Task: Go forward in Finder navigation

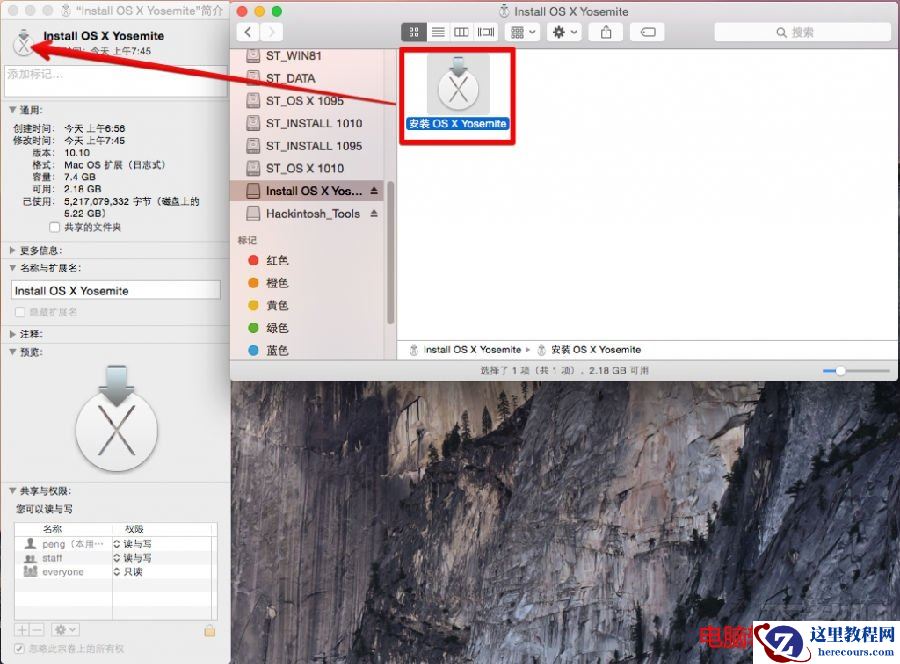Action: (271, 32)
